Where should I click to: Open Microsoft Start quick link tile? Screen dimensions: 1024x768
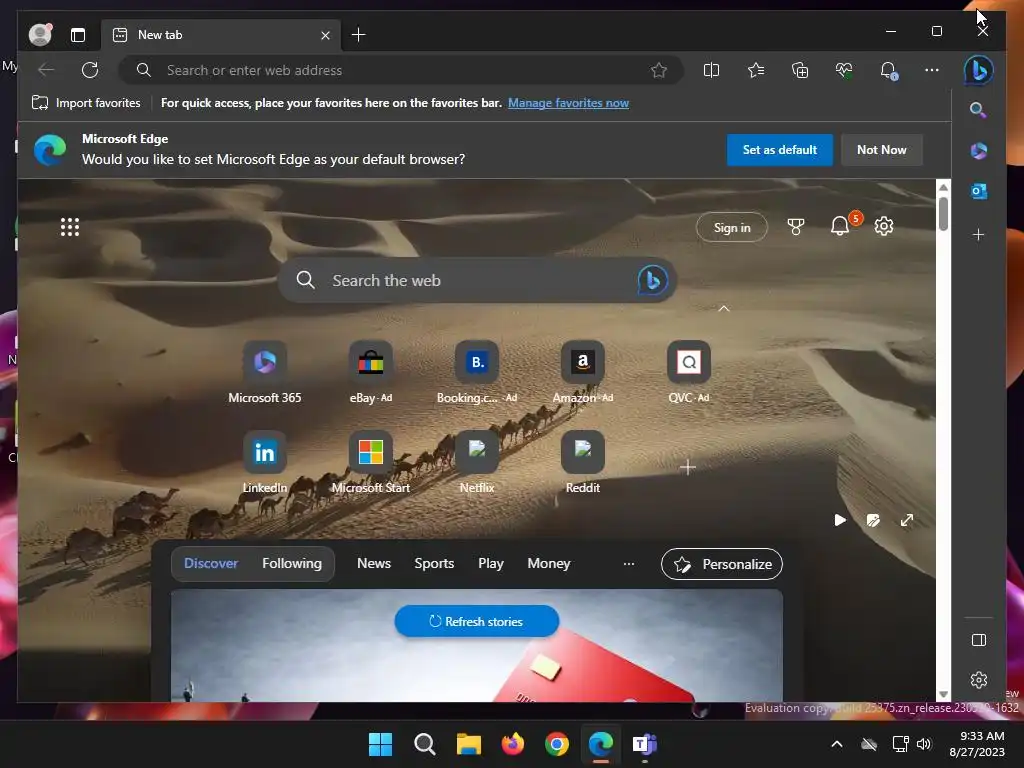tap(370, 462)
